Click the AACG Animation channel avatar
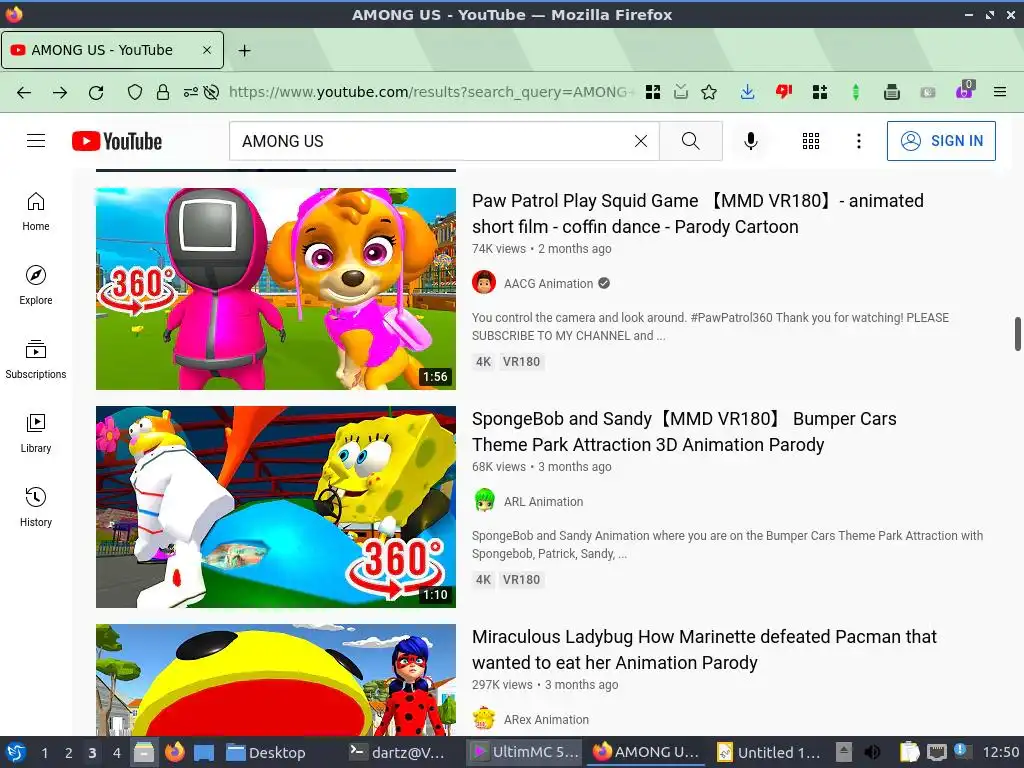 [484, 283]
